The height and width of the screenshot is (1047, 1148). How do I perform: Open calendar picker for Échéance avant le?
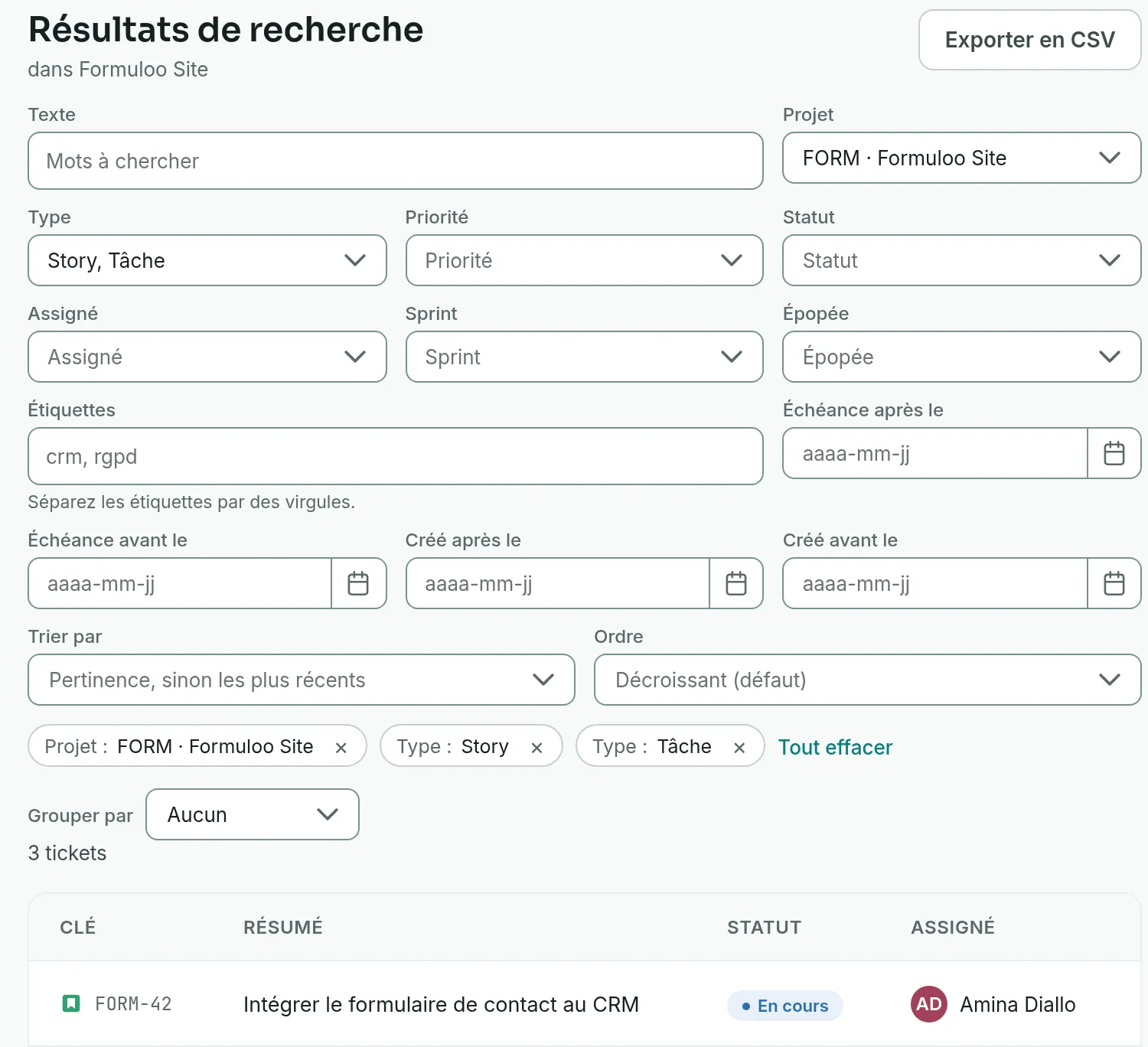358,583
